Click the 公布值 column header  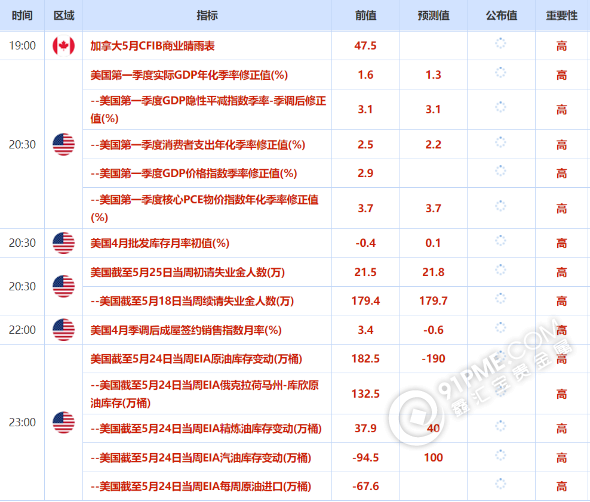501,15
